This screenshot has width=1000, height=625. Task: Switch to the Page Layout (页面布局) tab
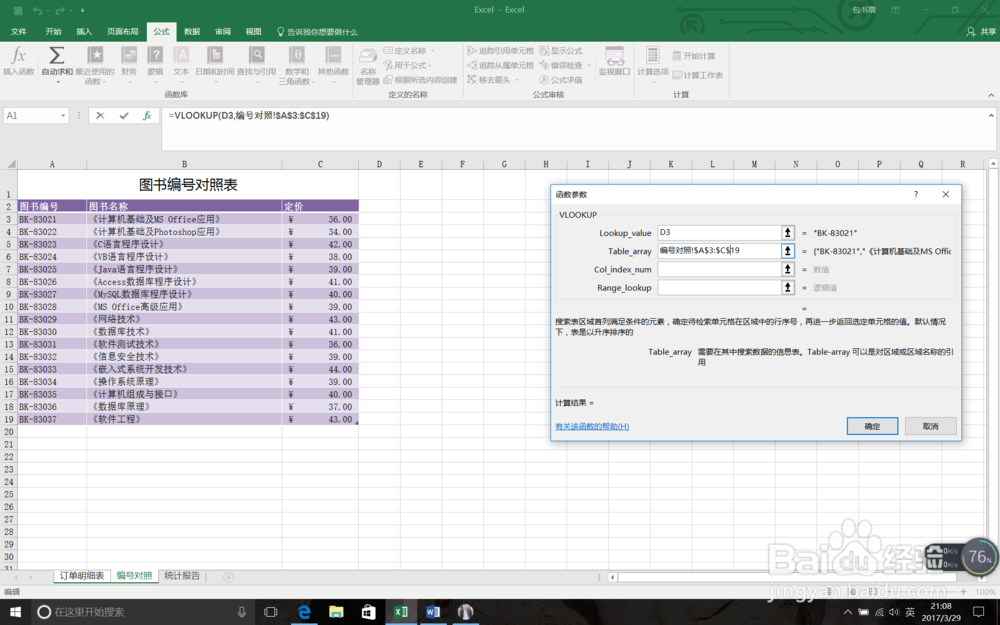point(122,31)
